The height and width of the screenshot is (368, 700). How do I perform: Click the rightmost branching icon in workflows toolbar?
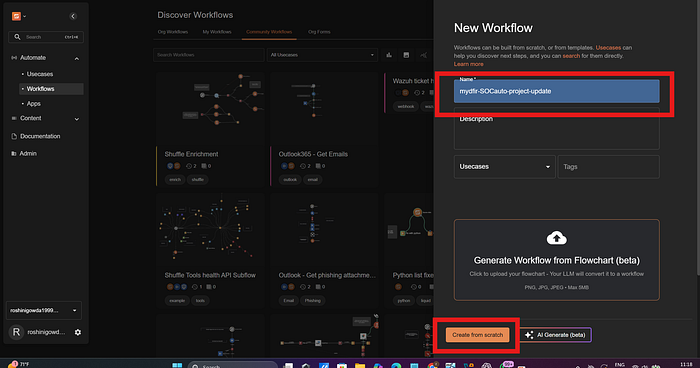pyautogui.click(x=423, y=55)
